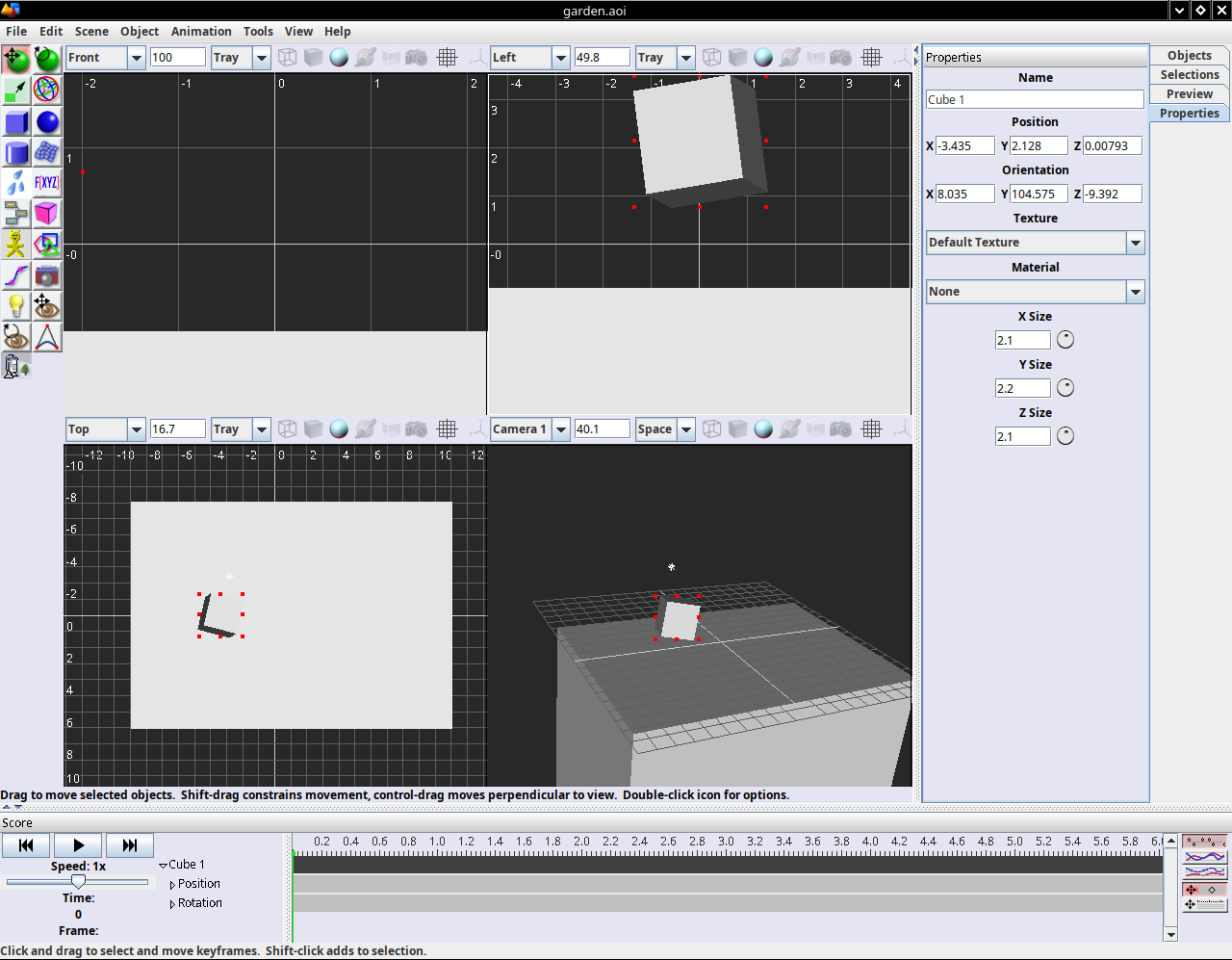Select the Create Cylinder tool
The image size is (1232, 960).
click(16, 153)
